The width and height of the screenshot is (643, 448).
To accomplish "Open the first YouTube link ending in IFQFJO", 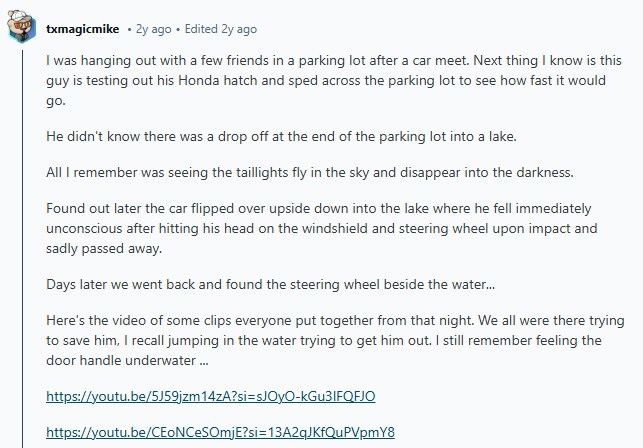I will click(x=210, y=395).
